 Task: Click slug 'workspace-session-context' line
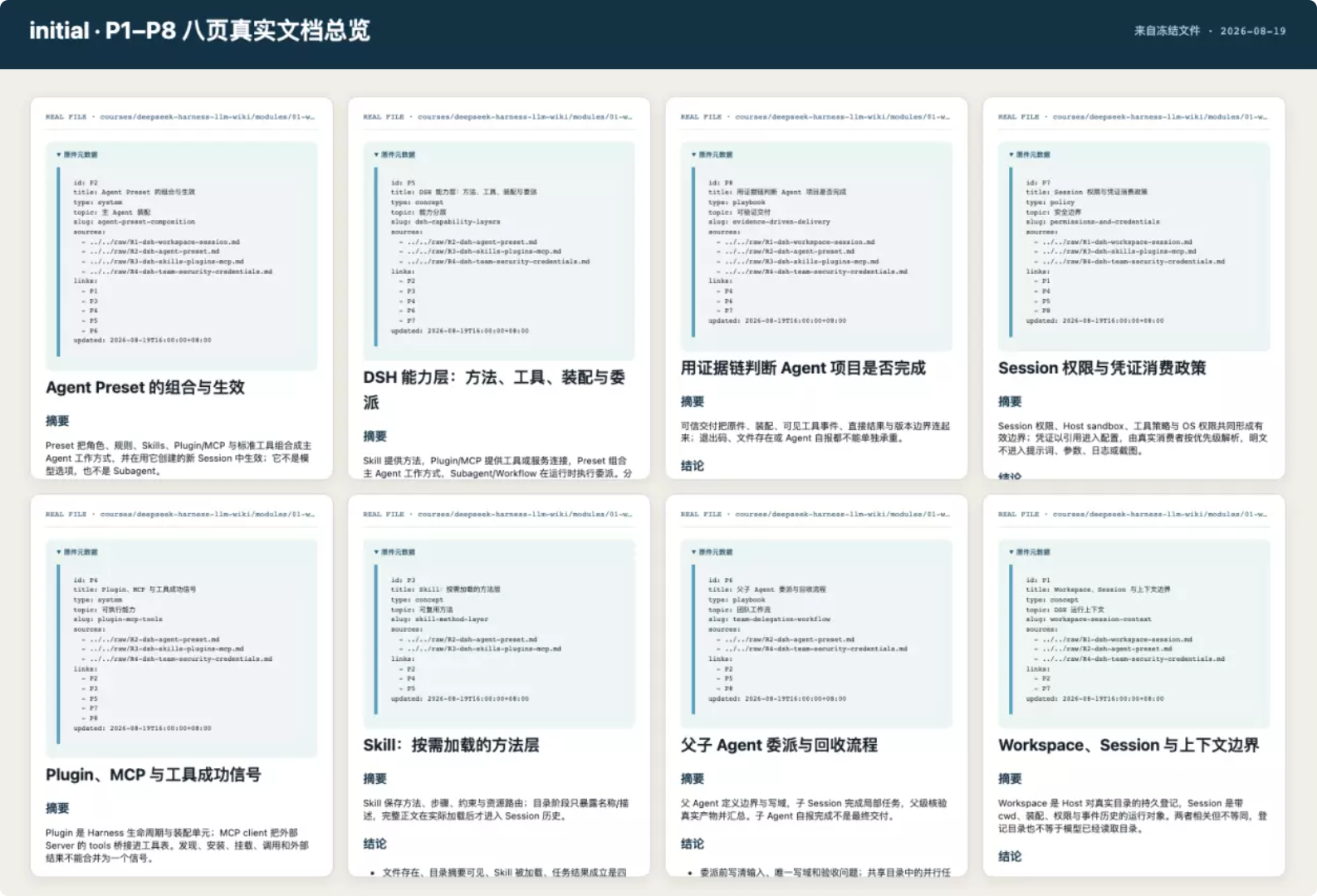coord(1089,619)
